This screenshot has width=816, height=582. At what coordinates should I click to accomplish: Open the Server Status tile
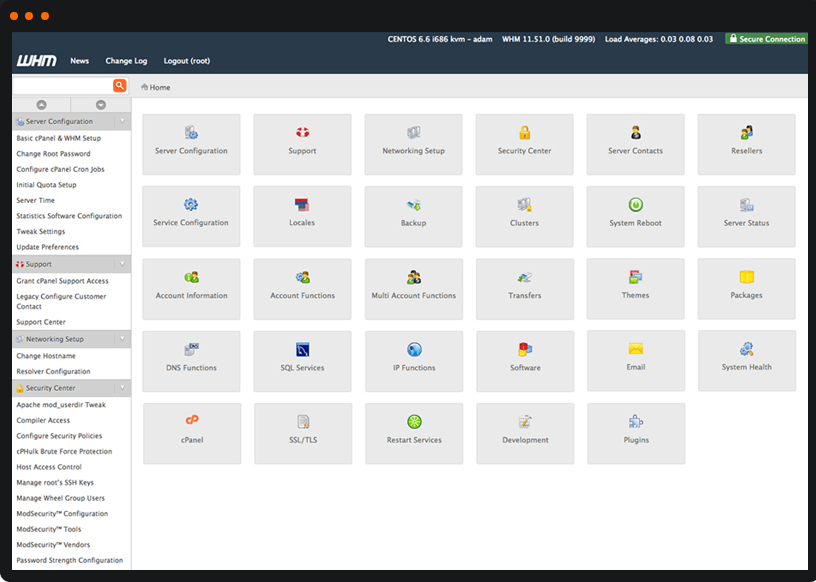point(746,216)
